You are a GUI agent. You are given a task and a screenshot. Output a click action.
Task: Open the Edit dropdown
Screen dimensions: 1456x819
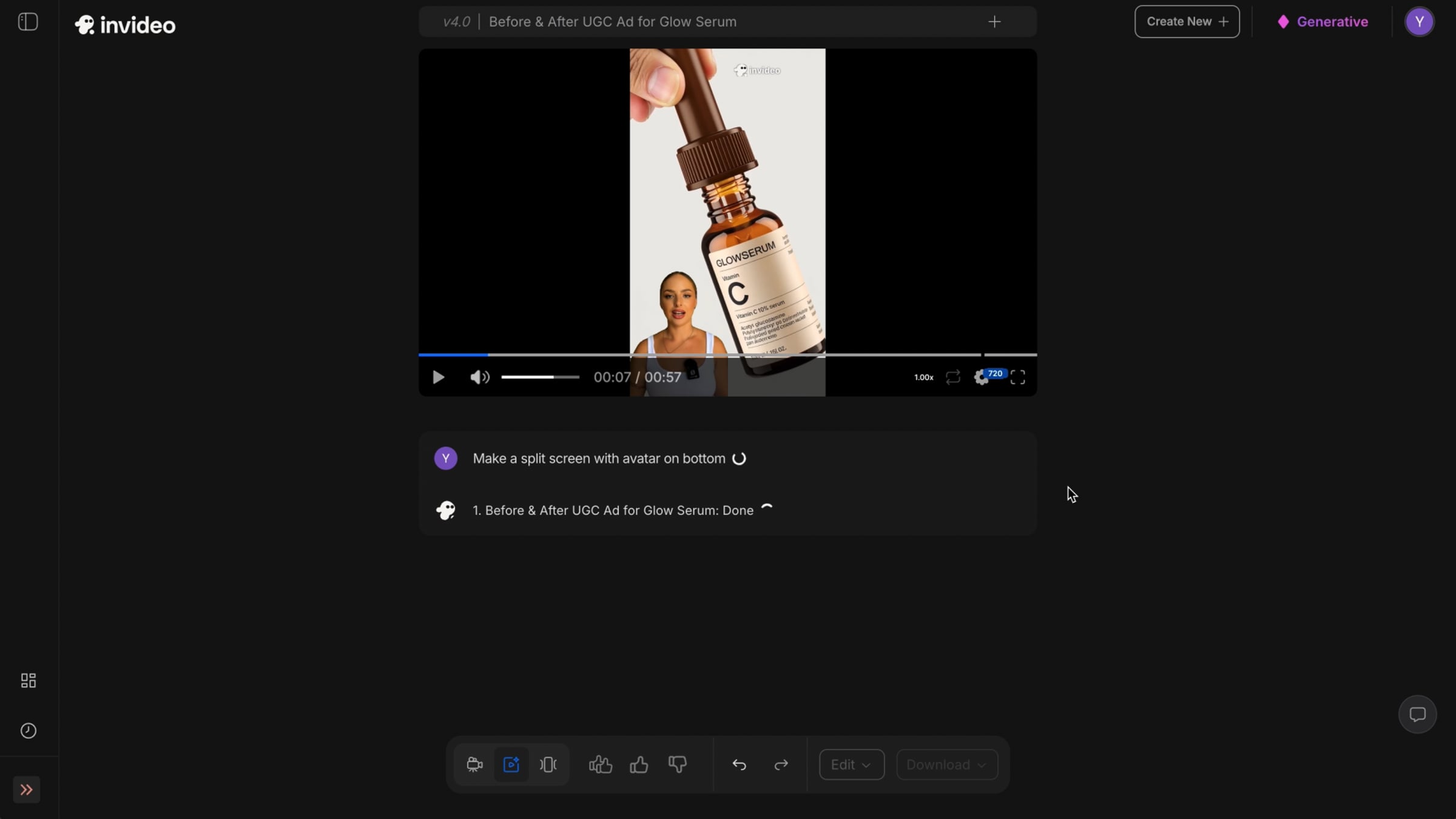(x=852, y=765)
